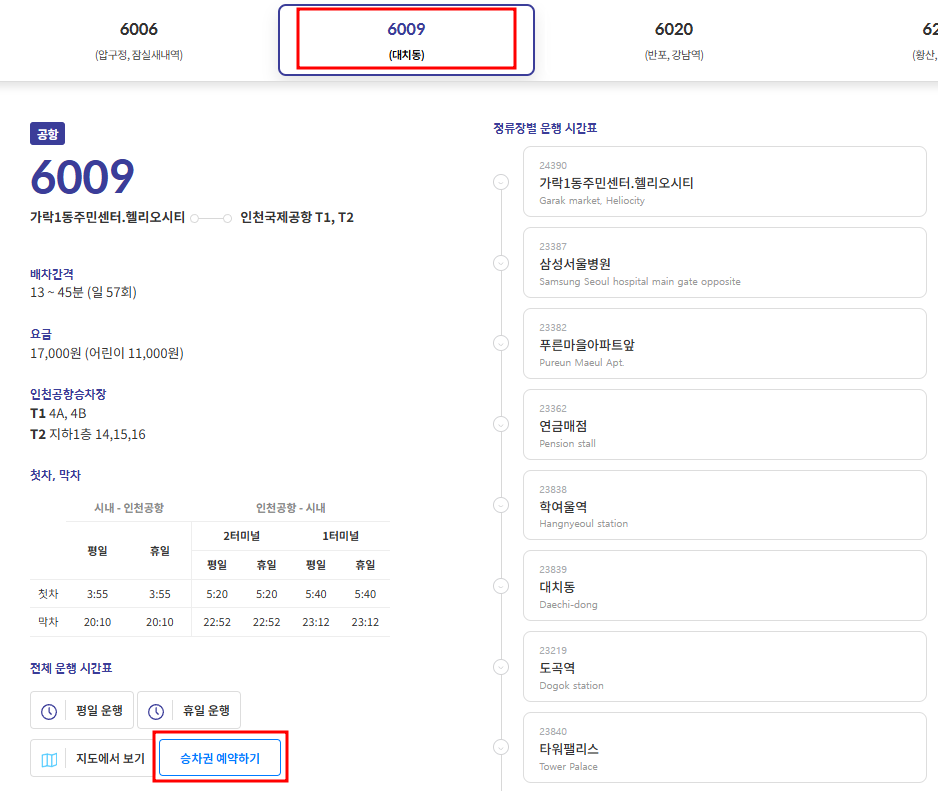Click the T2 지하1층 14,15,16 boarding text
The image size is (938, 791).
click(x=88, y=434)
